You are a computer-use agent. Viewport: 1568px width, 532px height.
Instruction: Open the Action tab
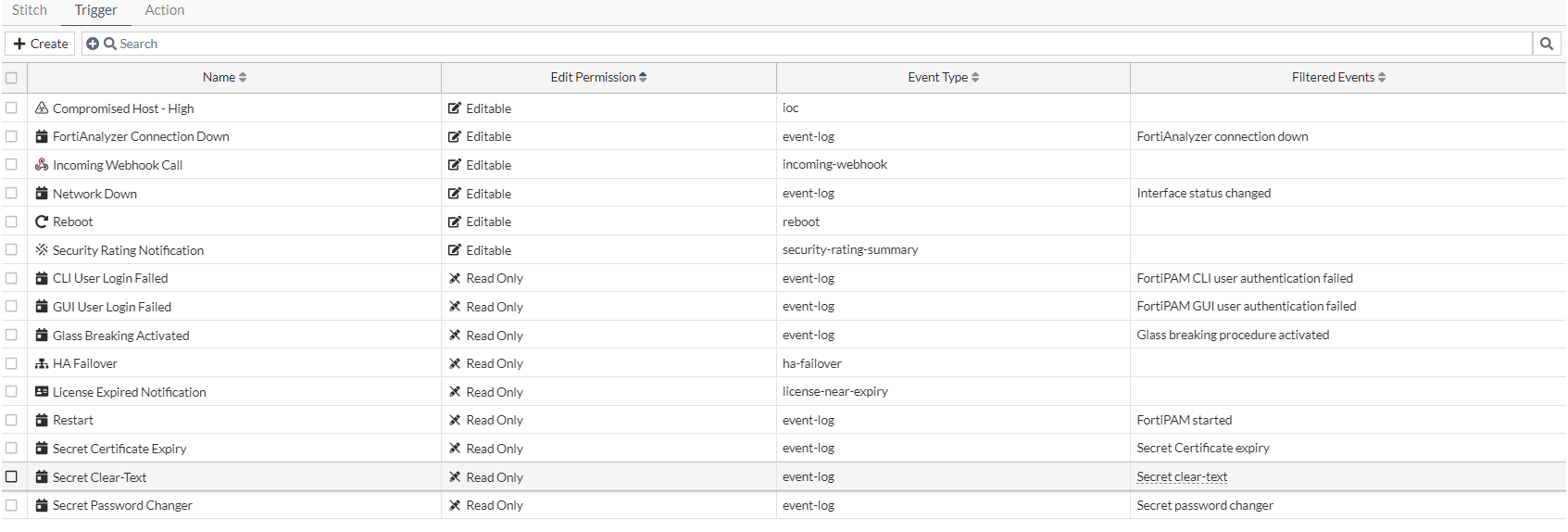click(x=165, y=10)
